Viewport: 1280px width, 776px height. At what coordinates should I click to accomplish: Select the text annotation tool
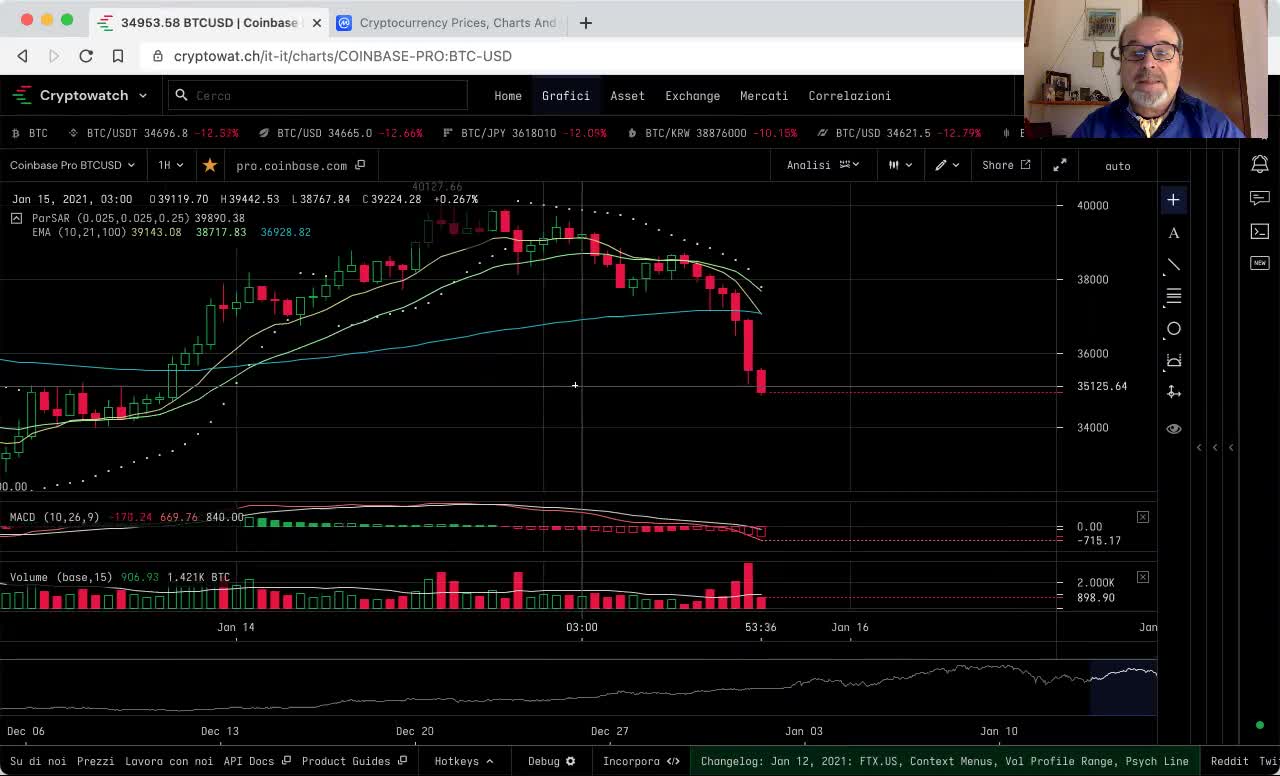click(x=1174, y=233)
